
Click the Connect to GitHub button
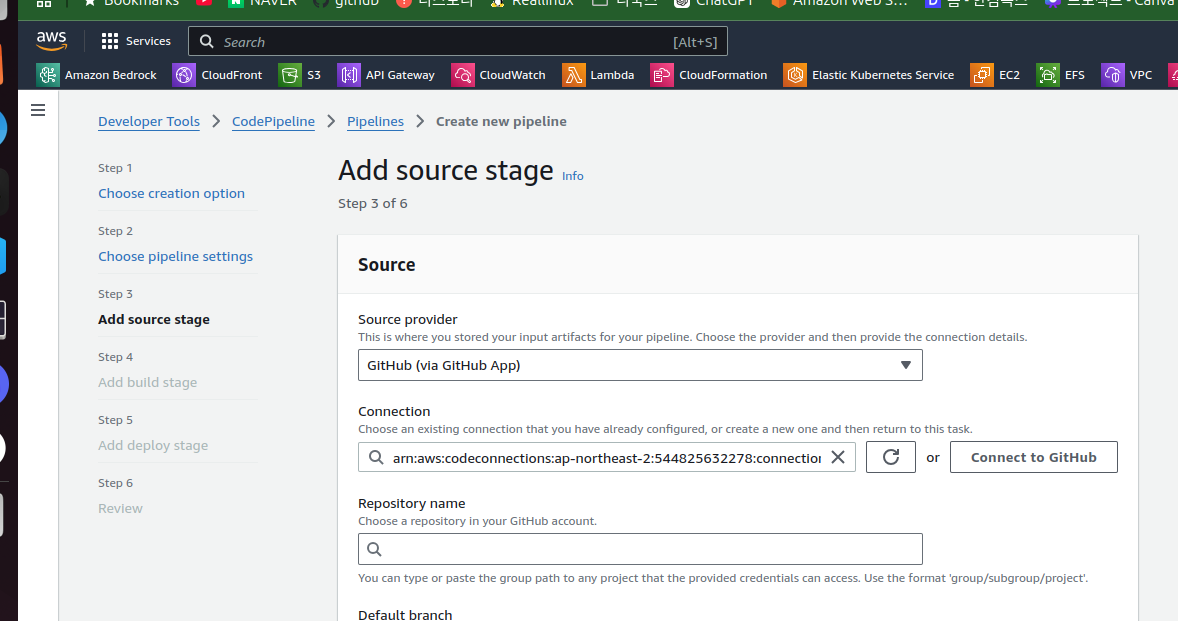(1033, 457)
